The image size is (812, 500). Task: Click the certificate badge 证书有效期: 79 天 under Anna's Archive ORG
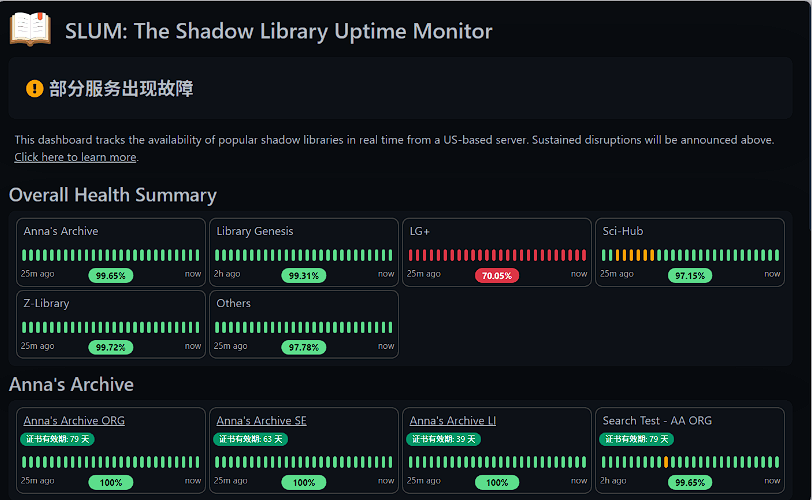[57, 439]
